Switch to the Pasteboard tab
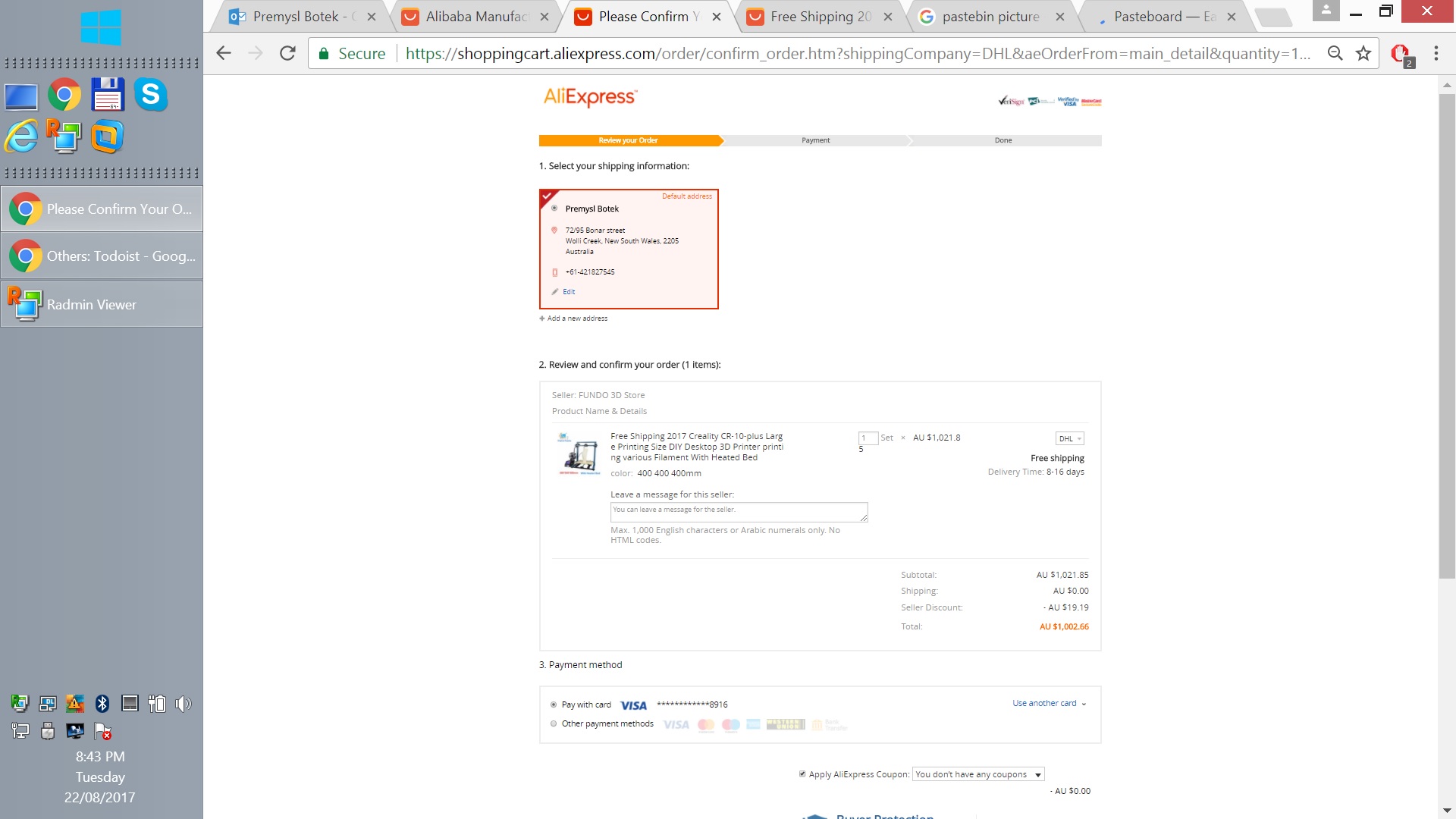1456x819 pixels. tap(1164, 17)
